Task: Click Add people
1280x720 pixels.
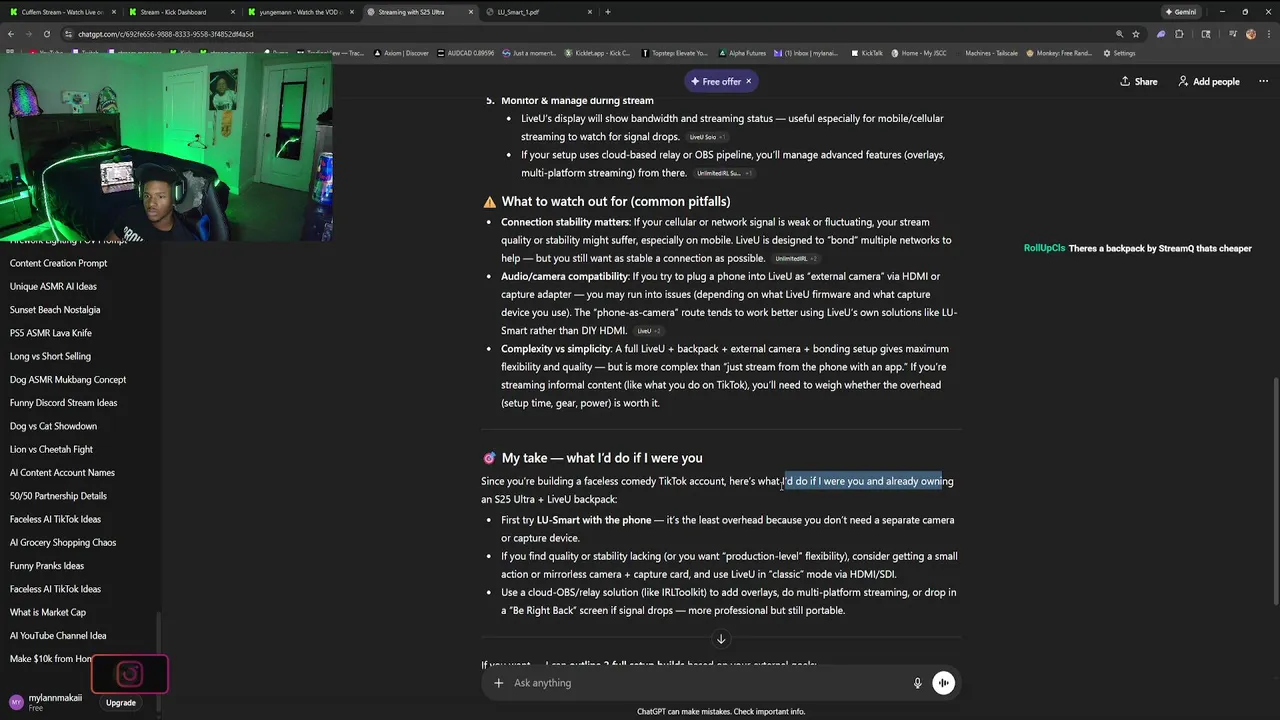Action: [1208, 81]
